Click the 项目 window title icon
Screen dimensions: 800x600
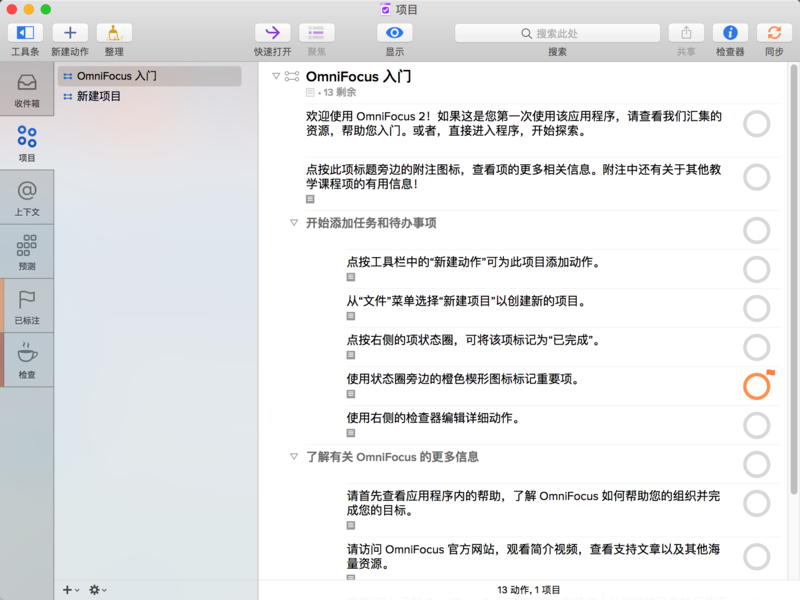click(x=385, y=9)
